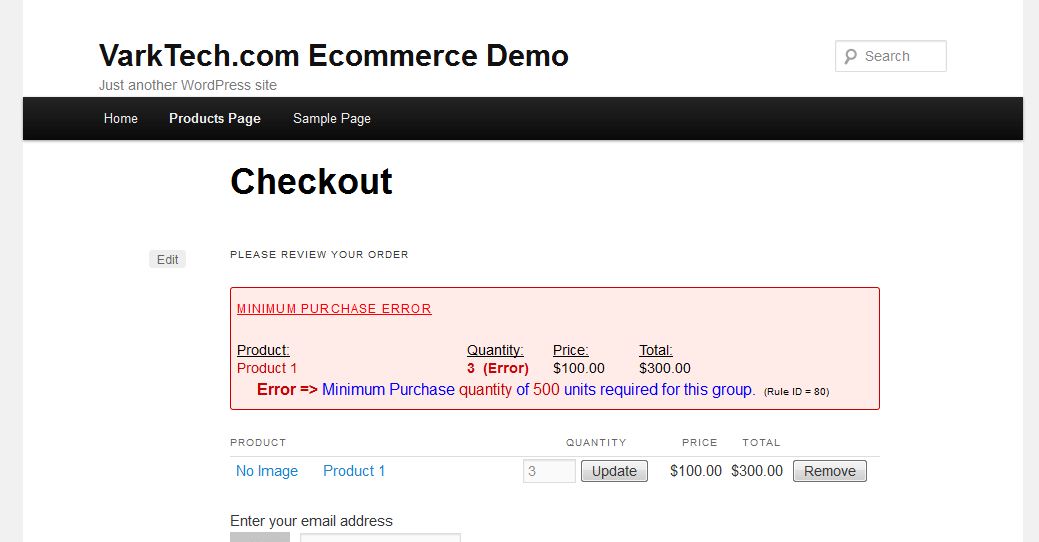Click the magnifier icon in the search box
This screenshot has height=542, width=1039.
850,56
